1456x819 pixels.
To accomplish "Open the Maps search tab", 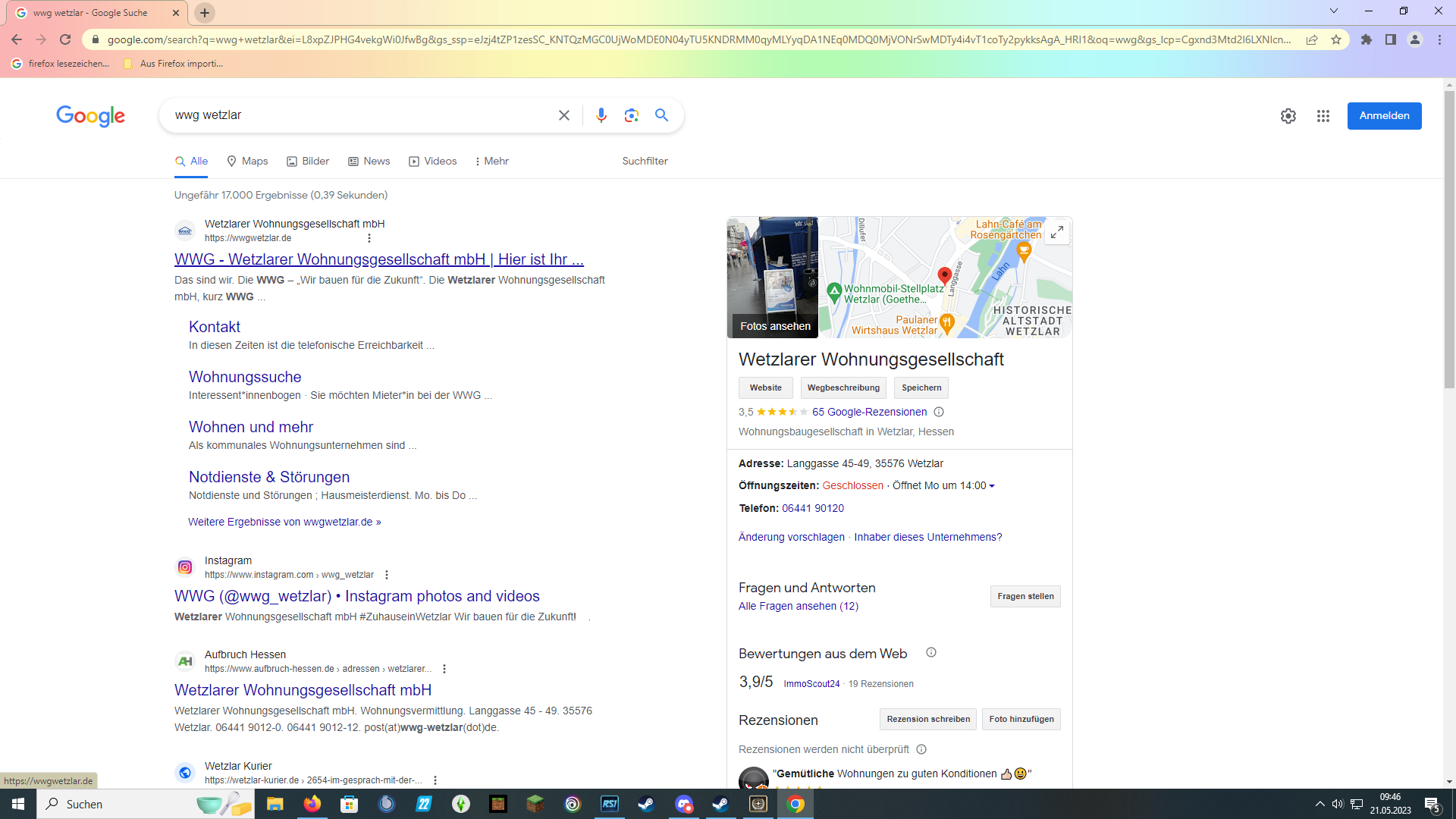I will pos(246,161).
